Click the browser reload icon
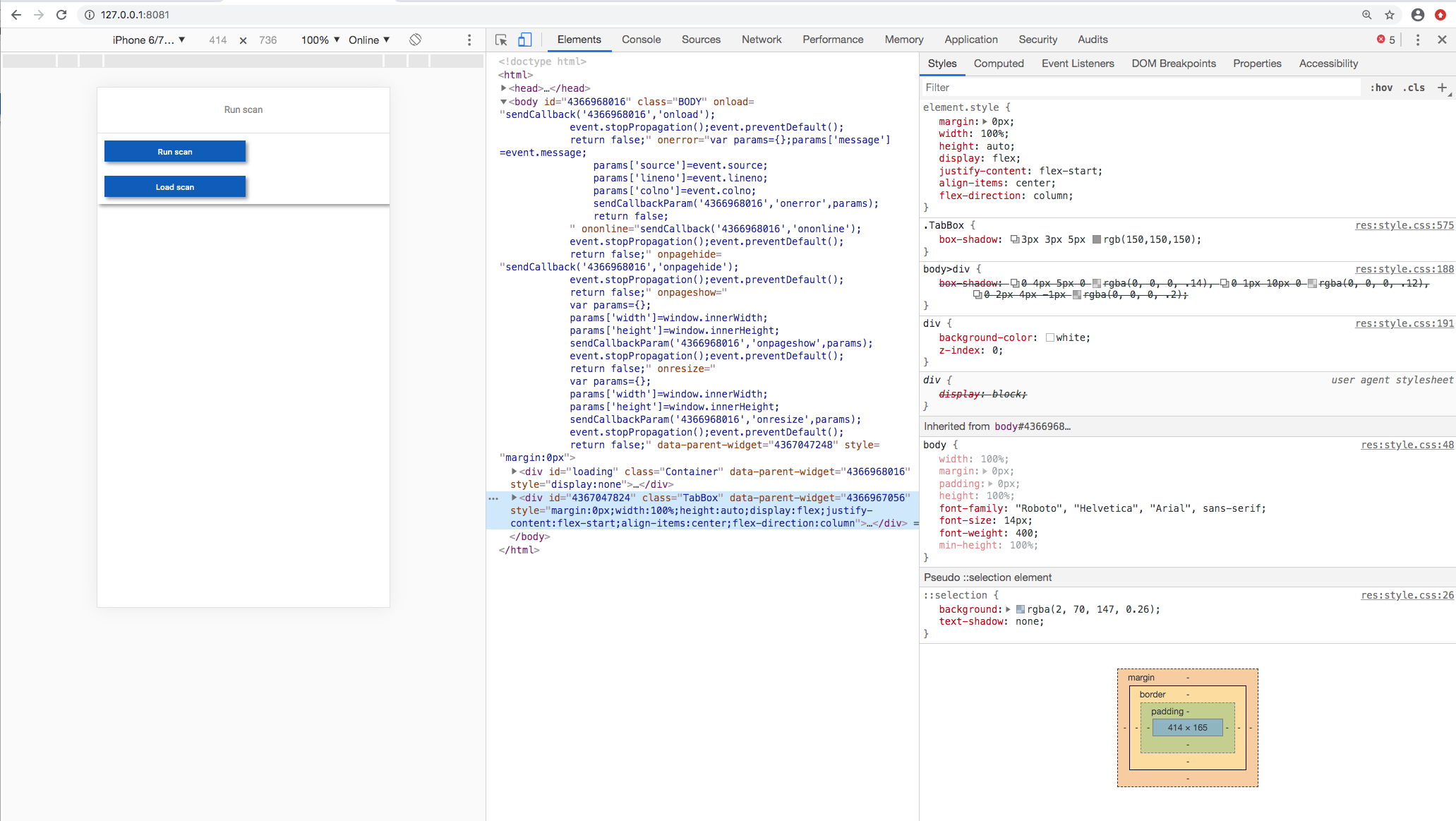Viewport: 1456px width, 821px height. (61, 14)
